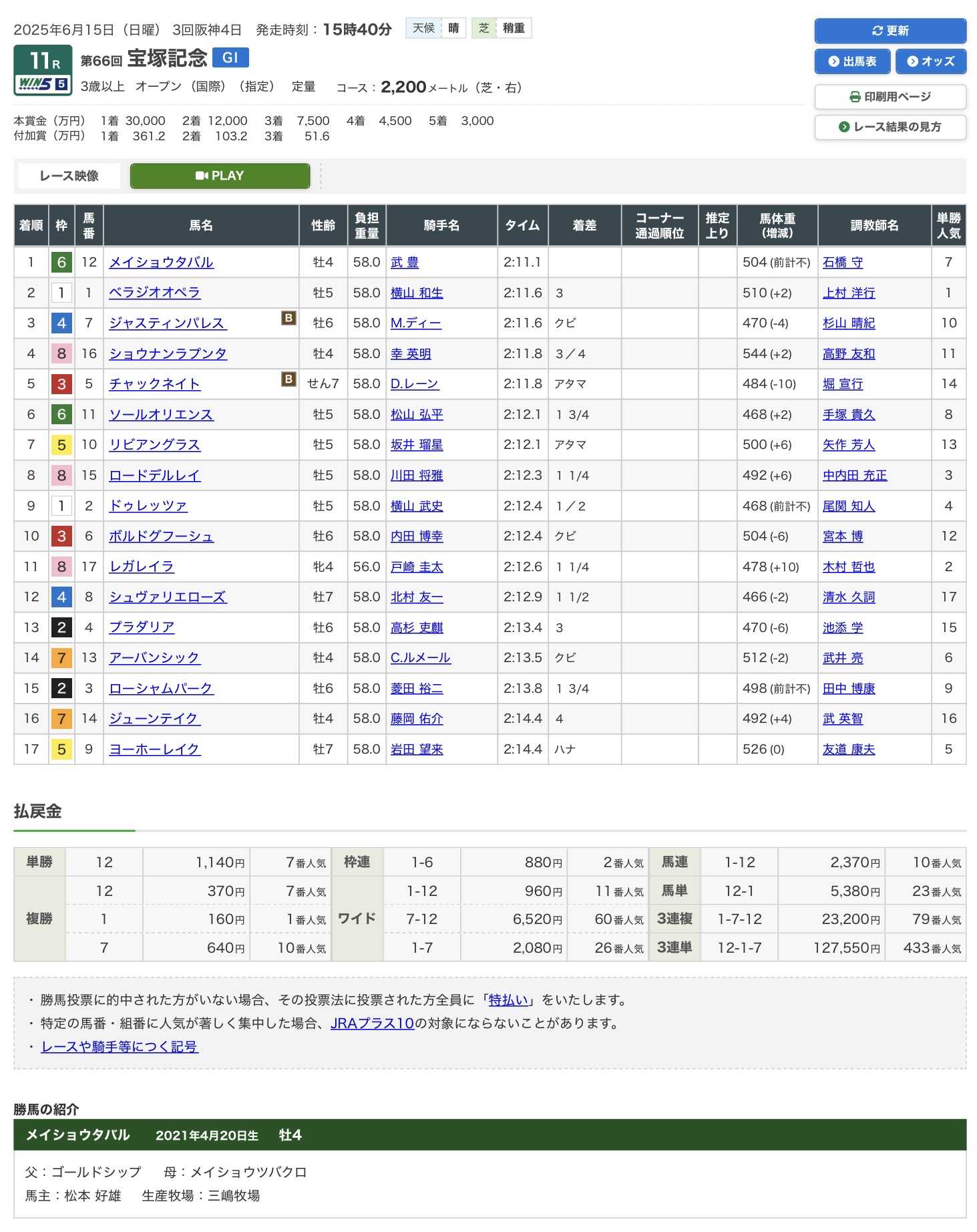Image resolution: width=977 pixels, height=1232 pixels.
Task: Click the 稍重 track condition label
Action: [x=514, y=28]
